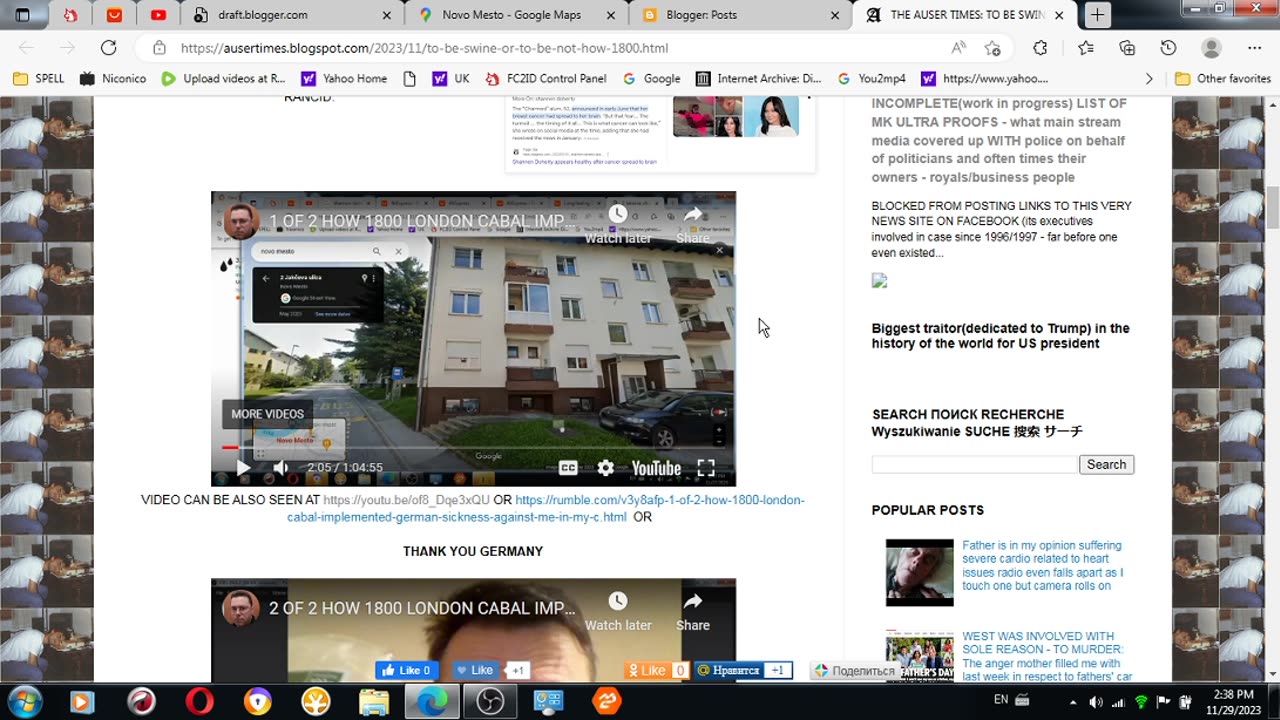This screenshot has height=720, width=1280.
Task: Open Collections in browser toolbar
Action: point(1127,48)
